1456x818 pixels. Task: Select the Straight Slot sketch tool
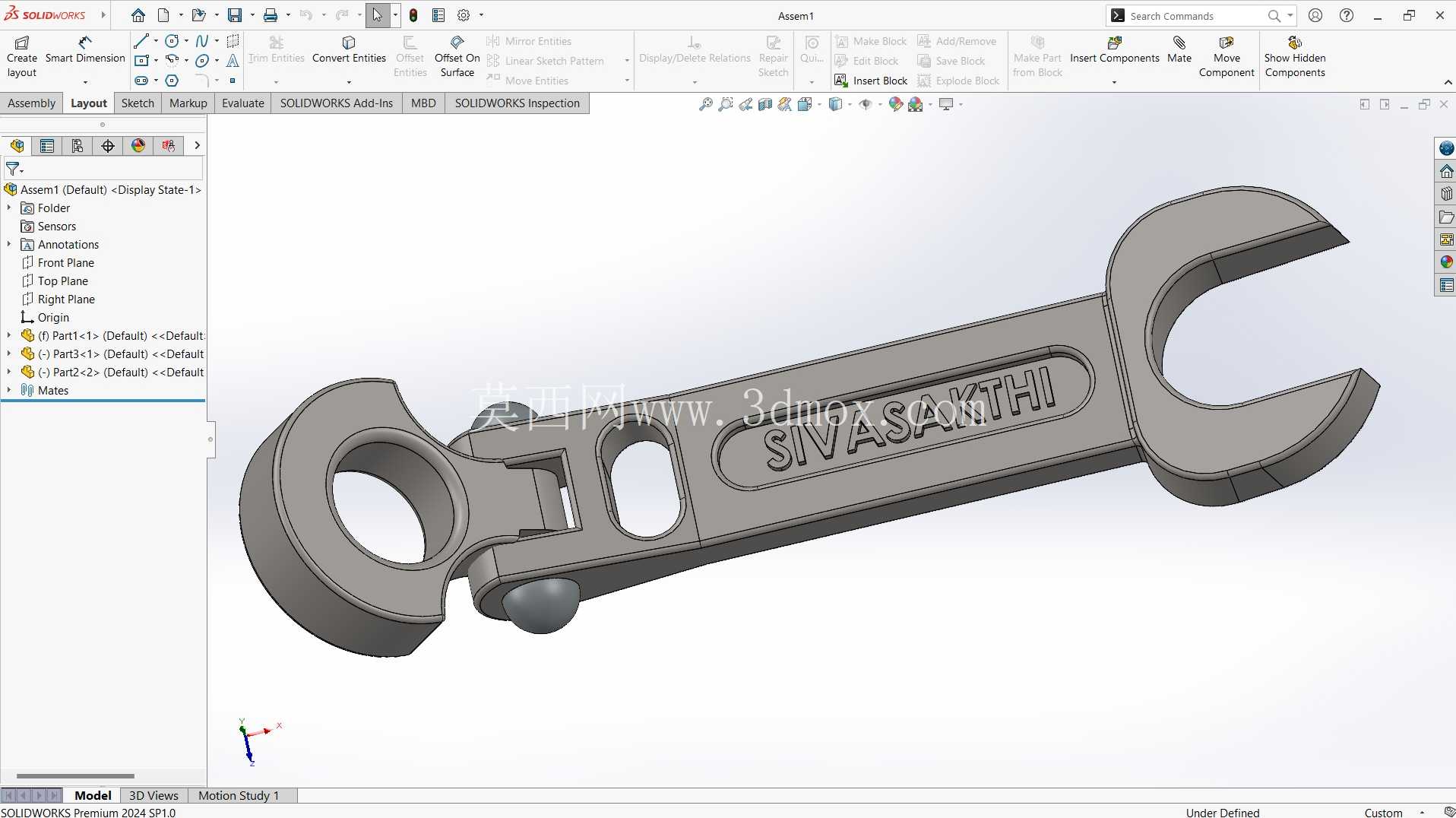pos(141,81)
